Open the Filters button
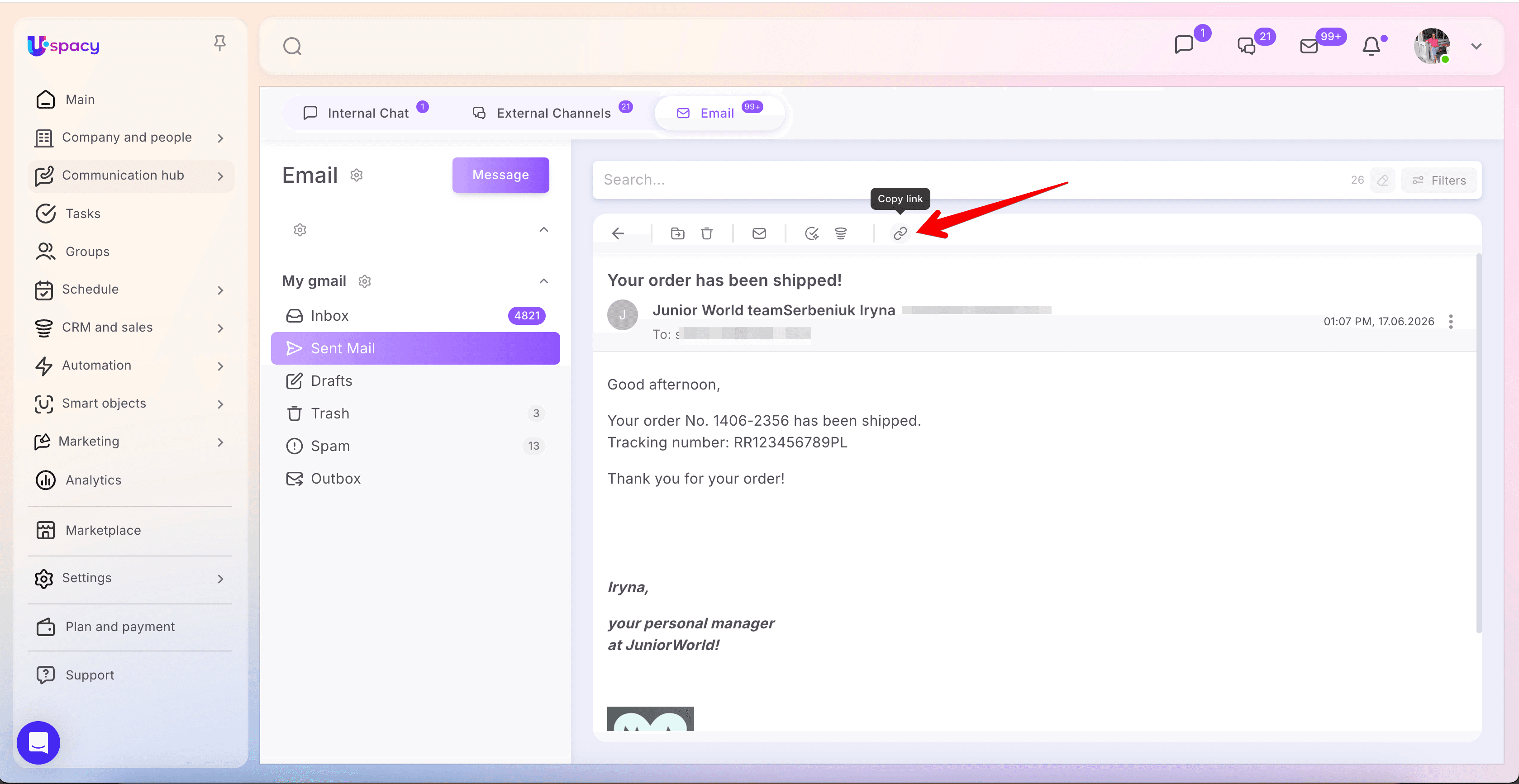Viewport: 1519px width, 784px height. click(x=1439, y=181)
